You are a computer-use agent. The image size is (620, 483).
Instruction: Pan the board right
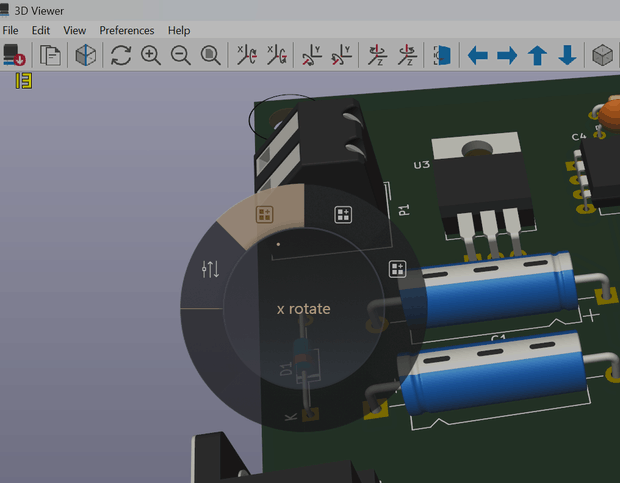click(507, 55)
